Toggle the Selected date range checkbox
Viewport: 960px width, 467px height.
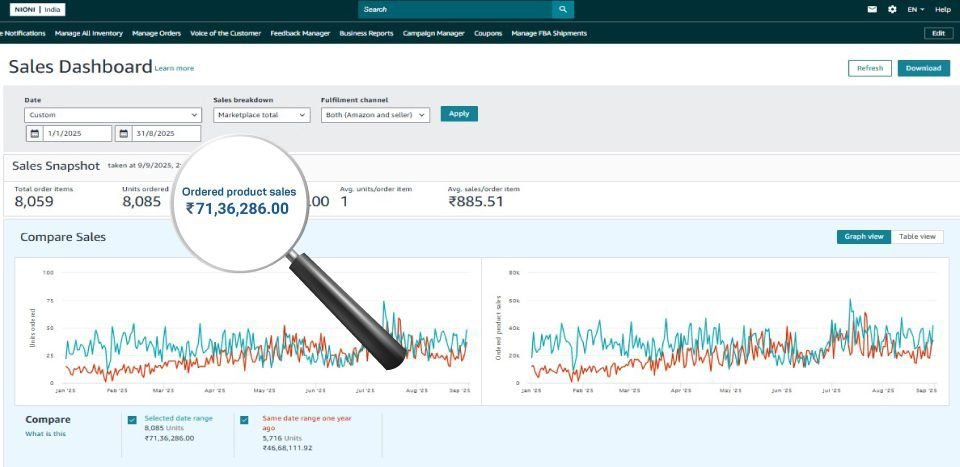tap(132, 420)
